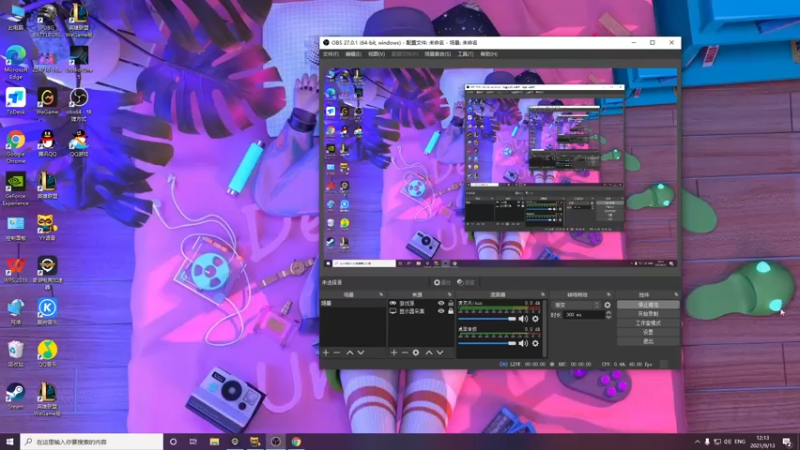This screenshot has height=450, width=800.
Task: Select the QQ音乐 desktop icon
Action: point(47,354)
